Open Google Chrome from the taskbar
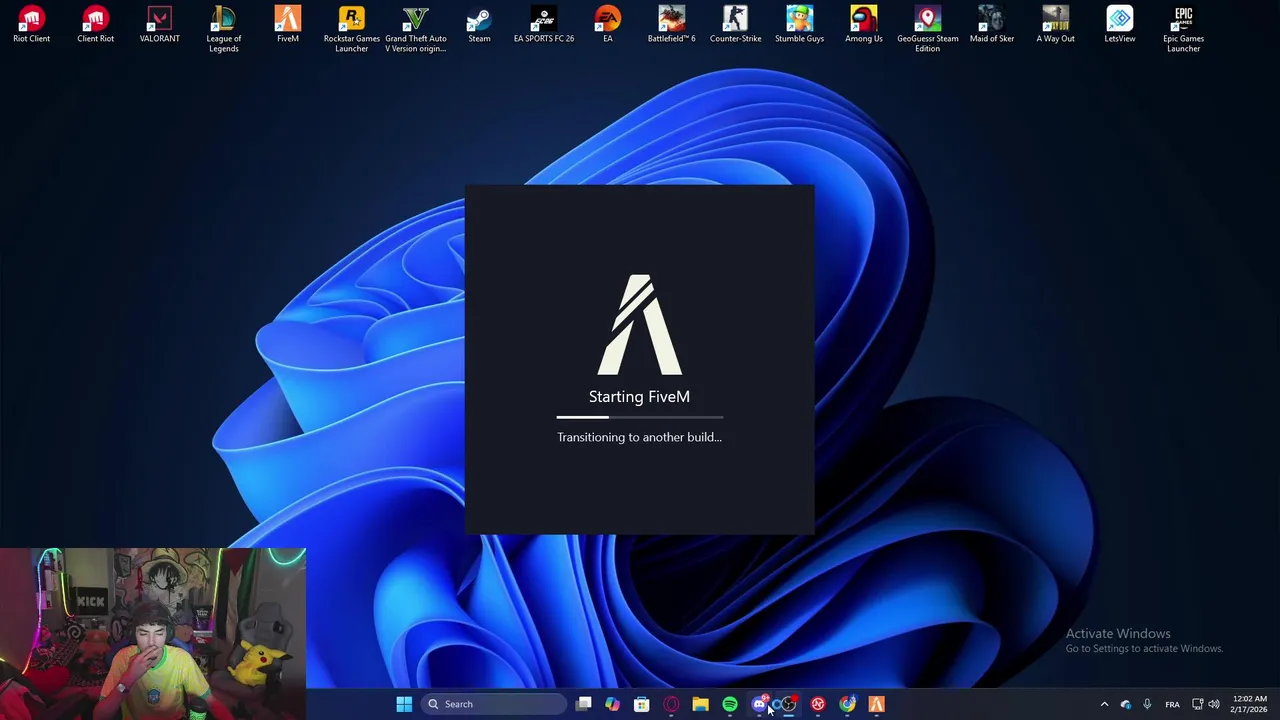Viewport: 1280px width, 720px height. coord(847,704)
